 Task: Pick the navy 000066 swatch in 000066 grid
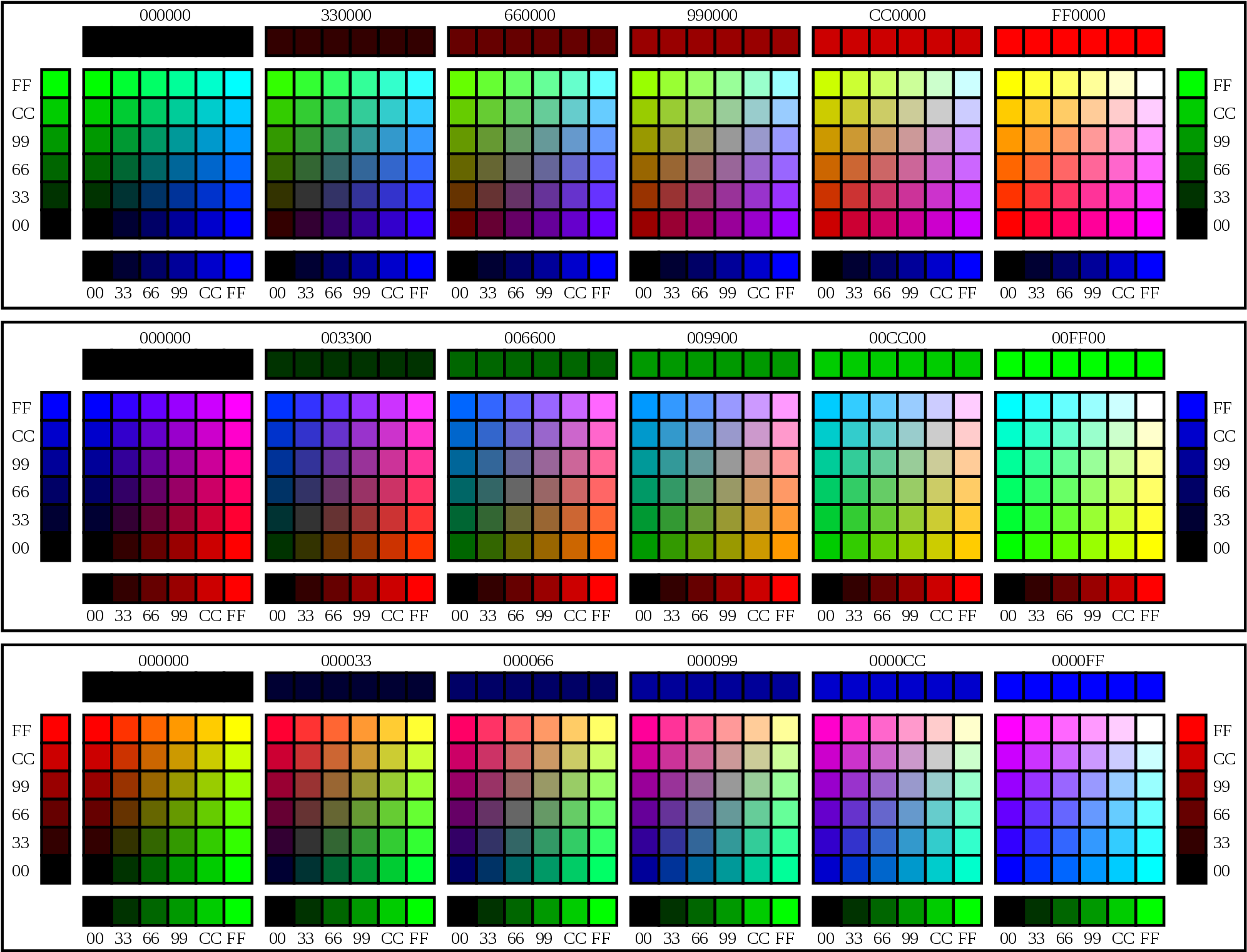tap(462, 869)
